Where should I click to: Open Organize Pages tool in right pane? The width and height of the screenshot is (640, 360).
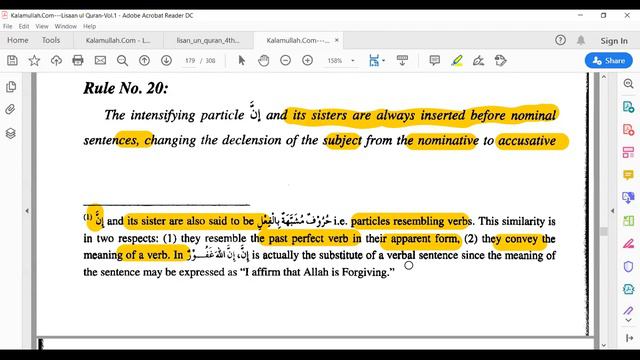click(629, 153)
